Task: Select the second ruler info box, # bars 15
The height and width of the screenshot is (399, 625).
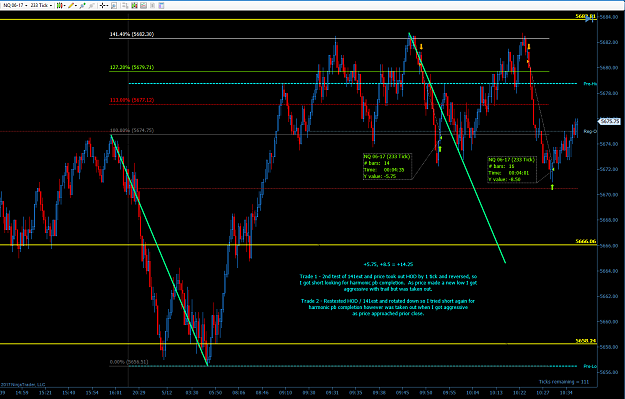Action: [x=512, y=169]
